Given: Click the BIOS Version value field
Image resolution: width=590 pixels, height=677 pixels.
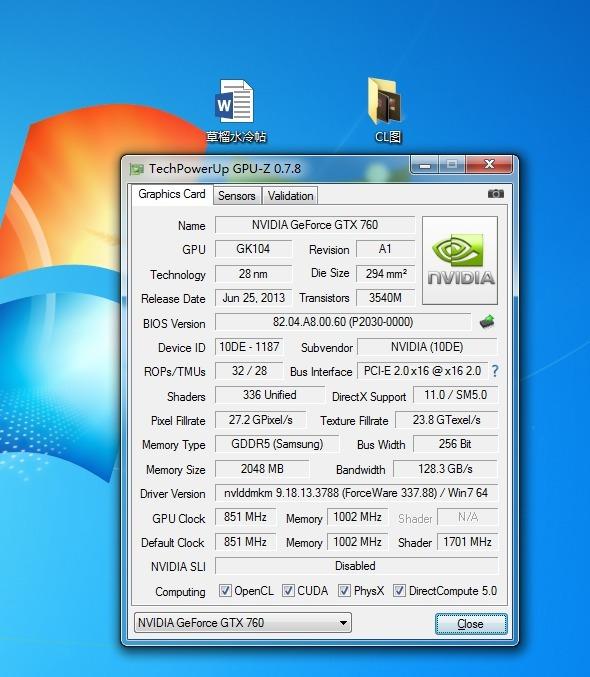Looking at the screenshot, I should [x=343, y=322].
